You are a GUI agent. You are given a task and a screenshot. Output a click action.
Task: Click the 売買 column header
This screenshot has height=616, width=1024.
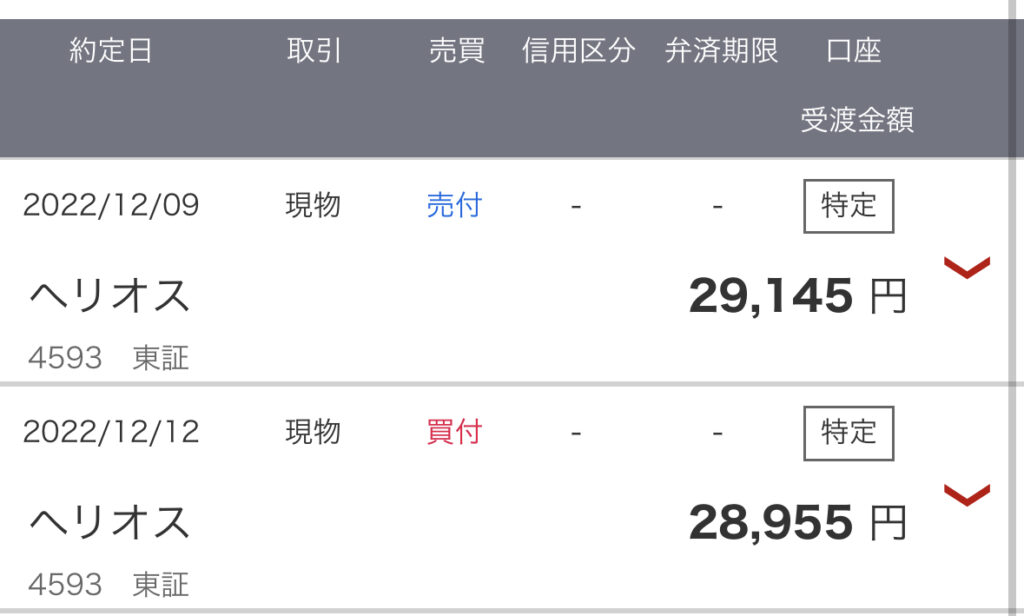coord(456,51)
